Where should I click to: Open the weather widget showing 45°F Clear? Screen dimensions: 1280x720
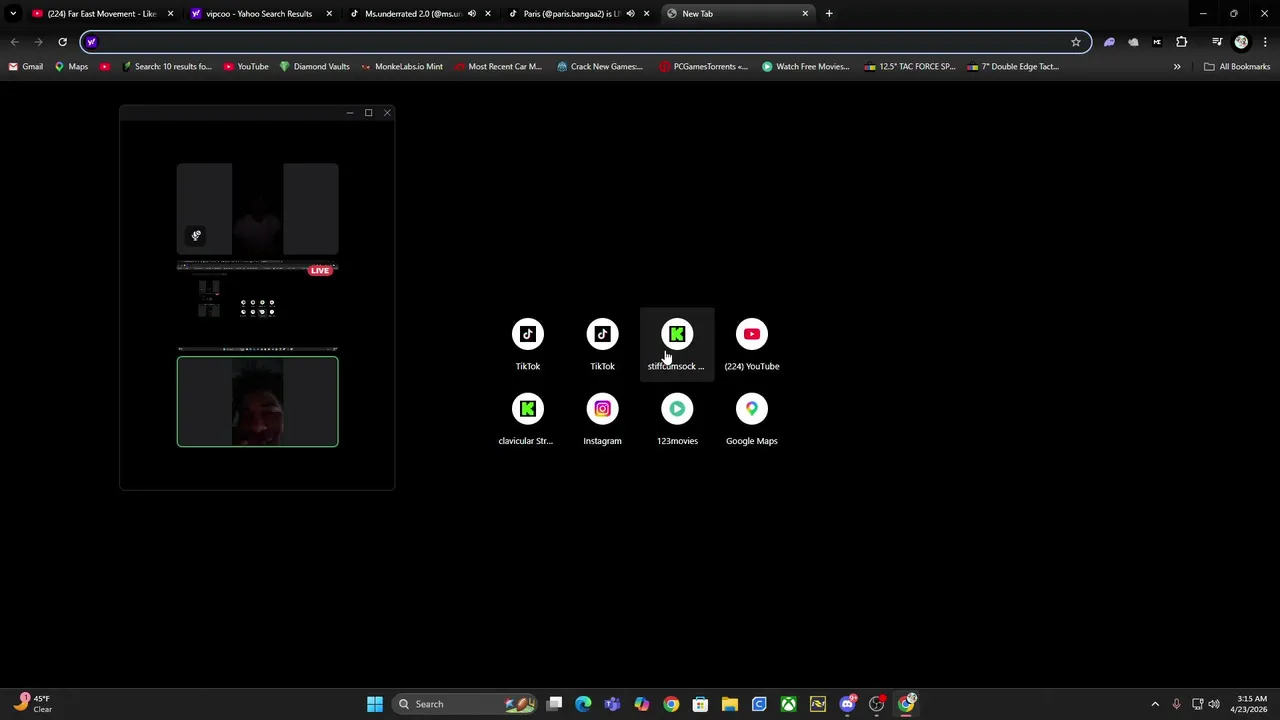[33, 704]
